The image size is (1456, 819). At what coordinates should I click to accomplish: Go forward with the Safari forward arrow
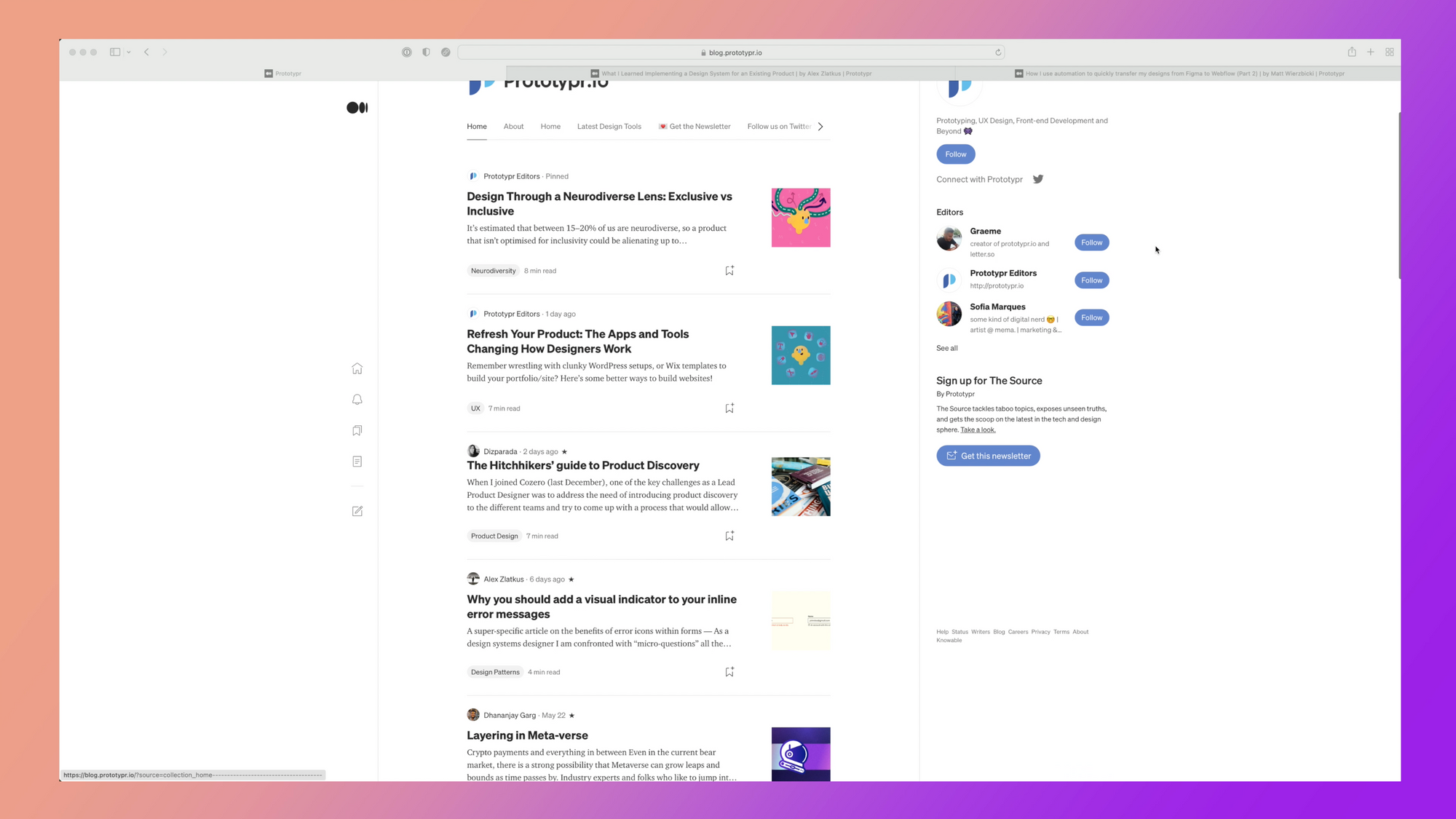click(165, 52)
